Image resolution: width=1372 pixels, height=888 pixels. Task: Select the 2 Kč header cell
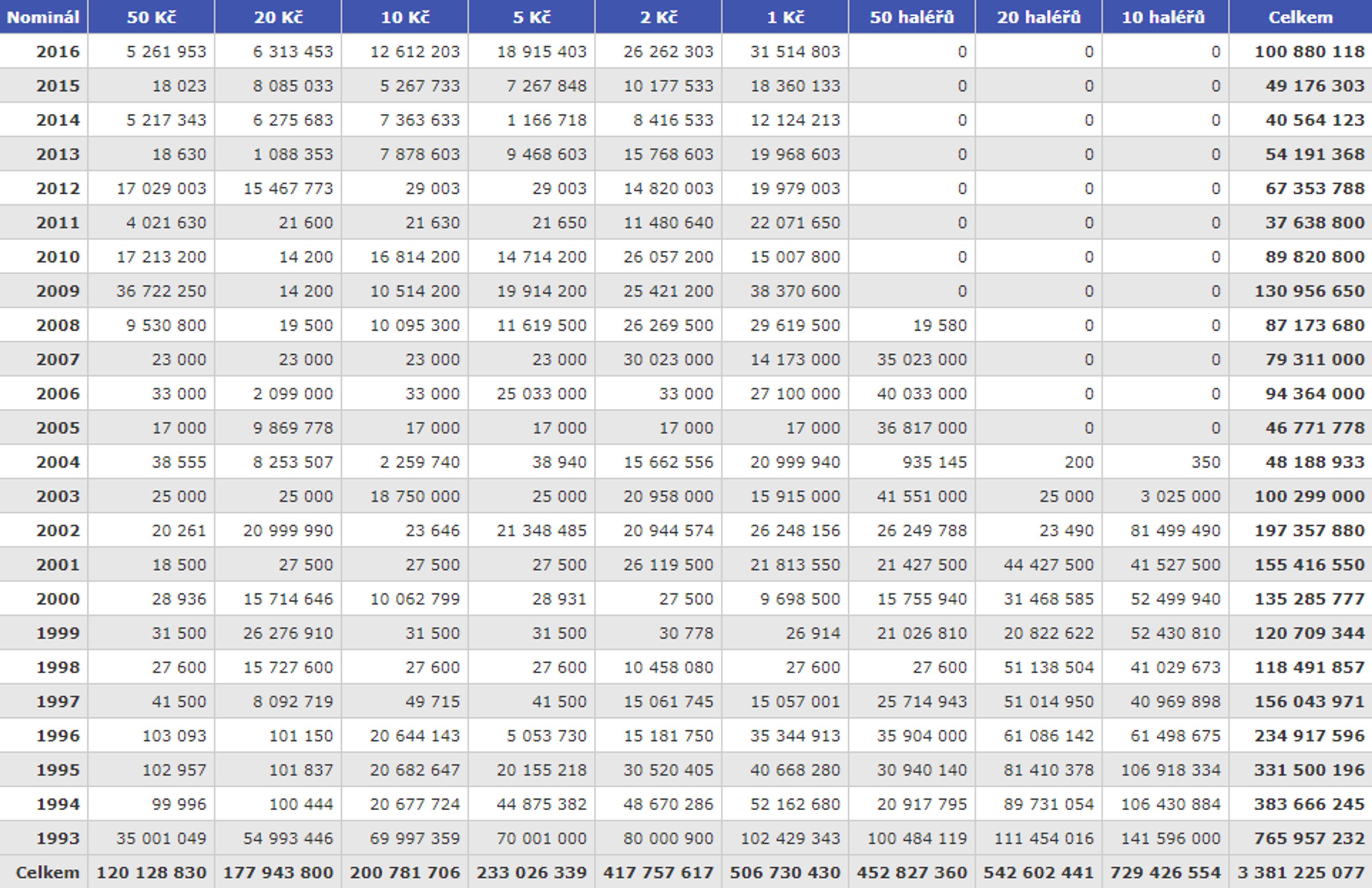click(x=658, y=17)
